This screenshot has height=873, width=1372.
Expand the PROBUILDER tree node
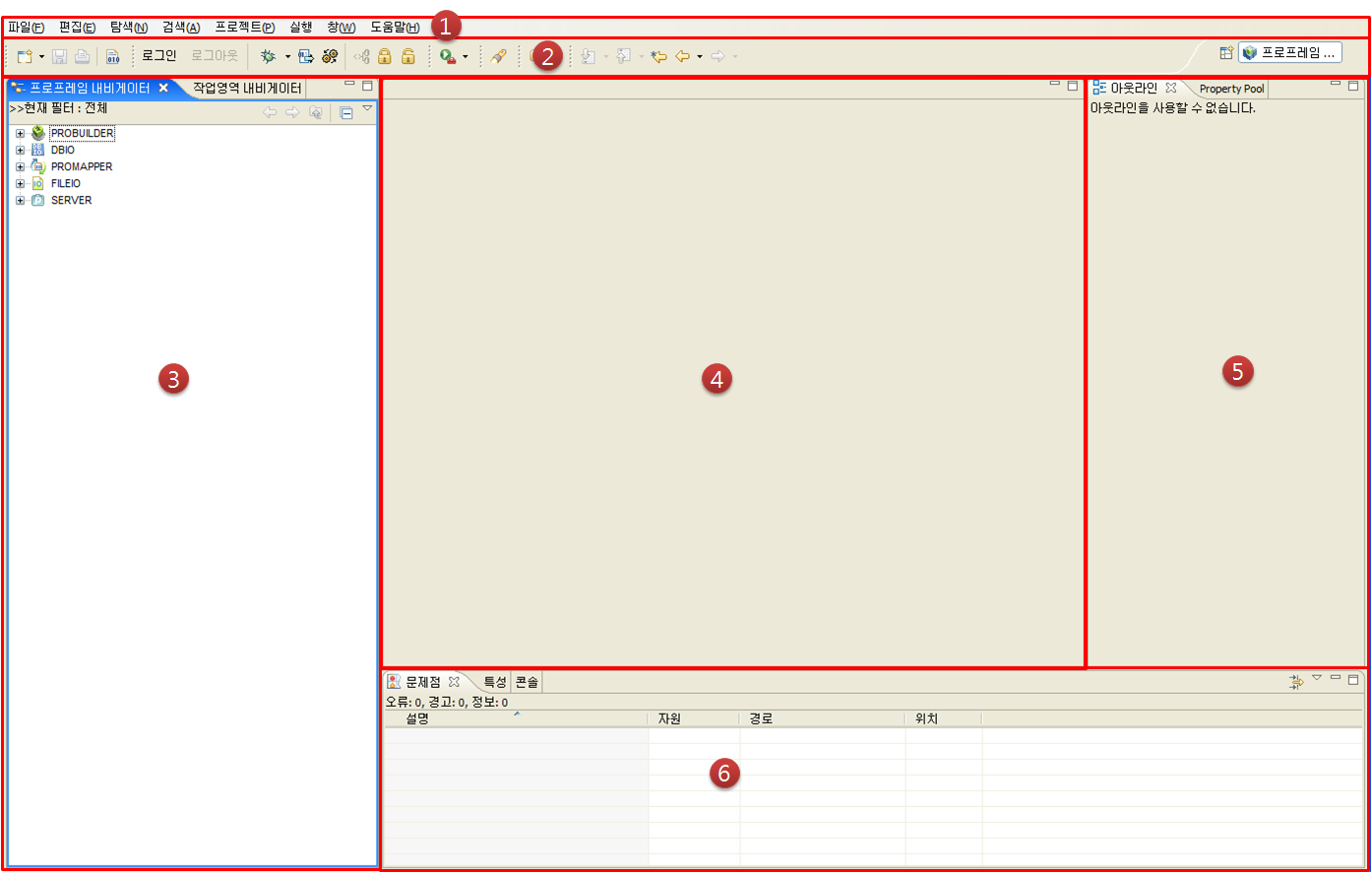point(20,133)
